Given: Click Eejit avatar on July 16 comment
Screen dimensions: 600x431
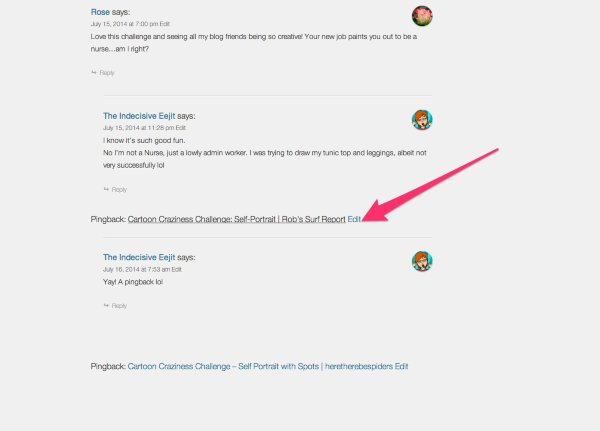Looking at the screenshot, I should pyautogui.click(x=422, y=261).
